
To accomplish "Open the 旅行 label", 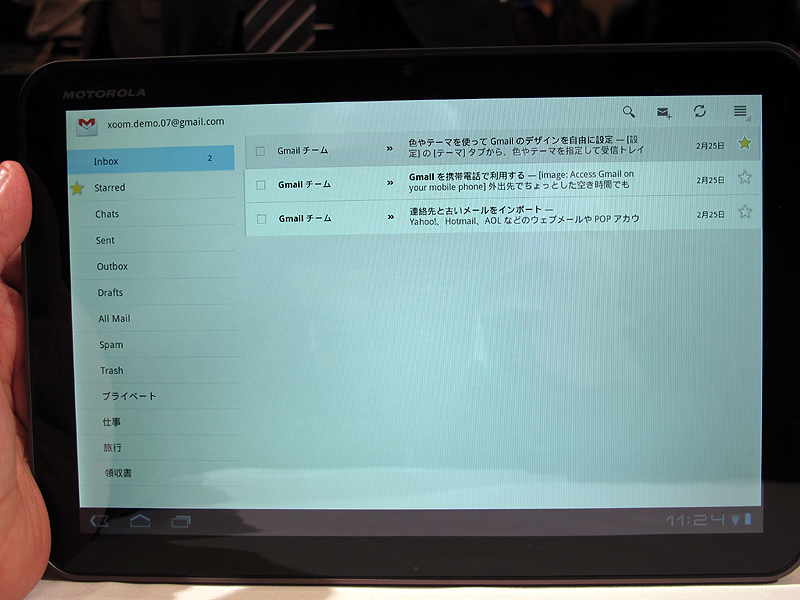I will 160,447.
